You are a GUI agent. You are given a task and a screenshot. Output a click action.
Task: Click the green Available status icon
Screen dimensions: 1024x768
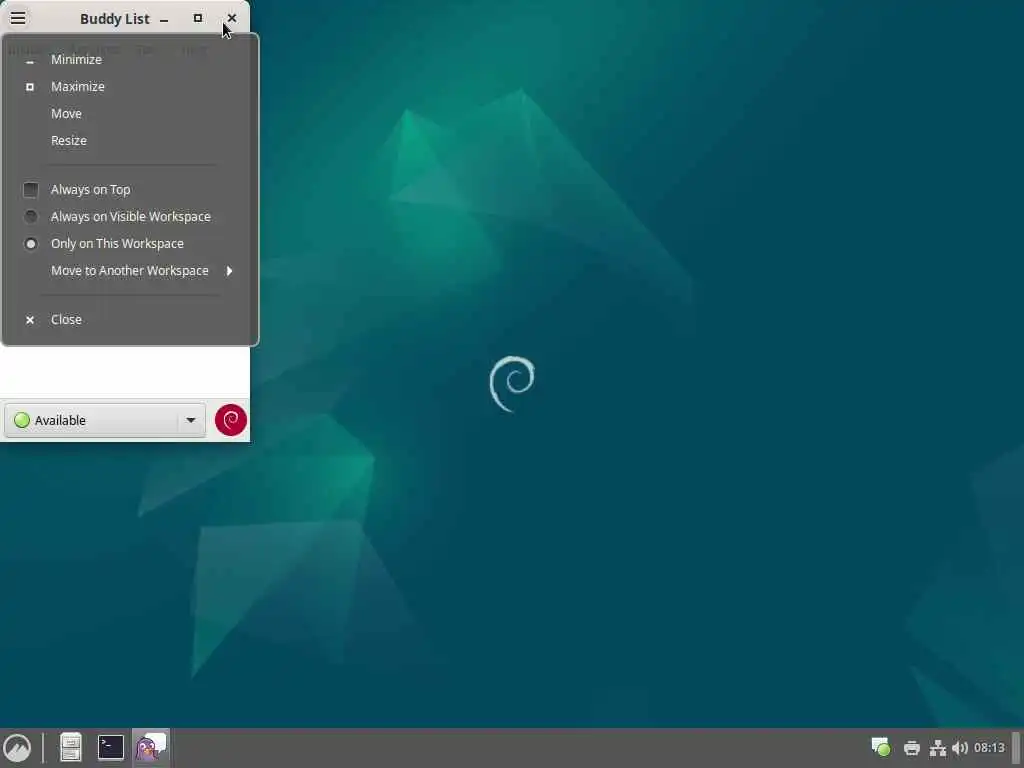[x=22, y=420]
